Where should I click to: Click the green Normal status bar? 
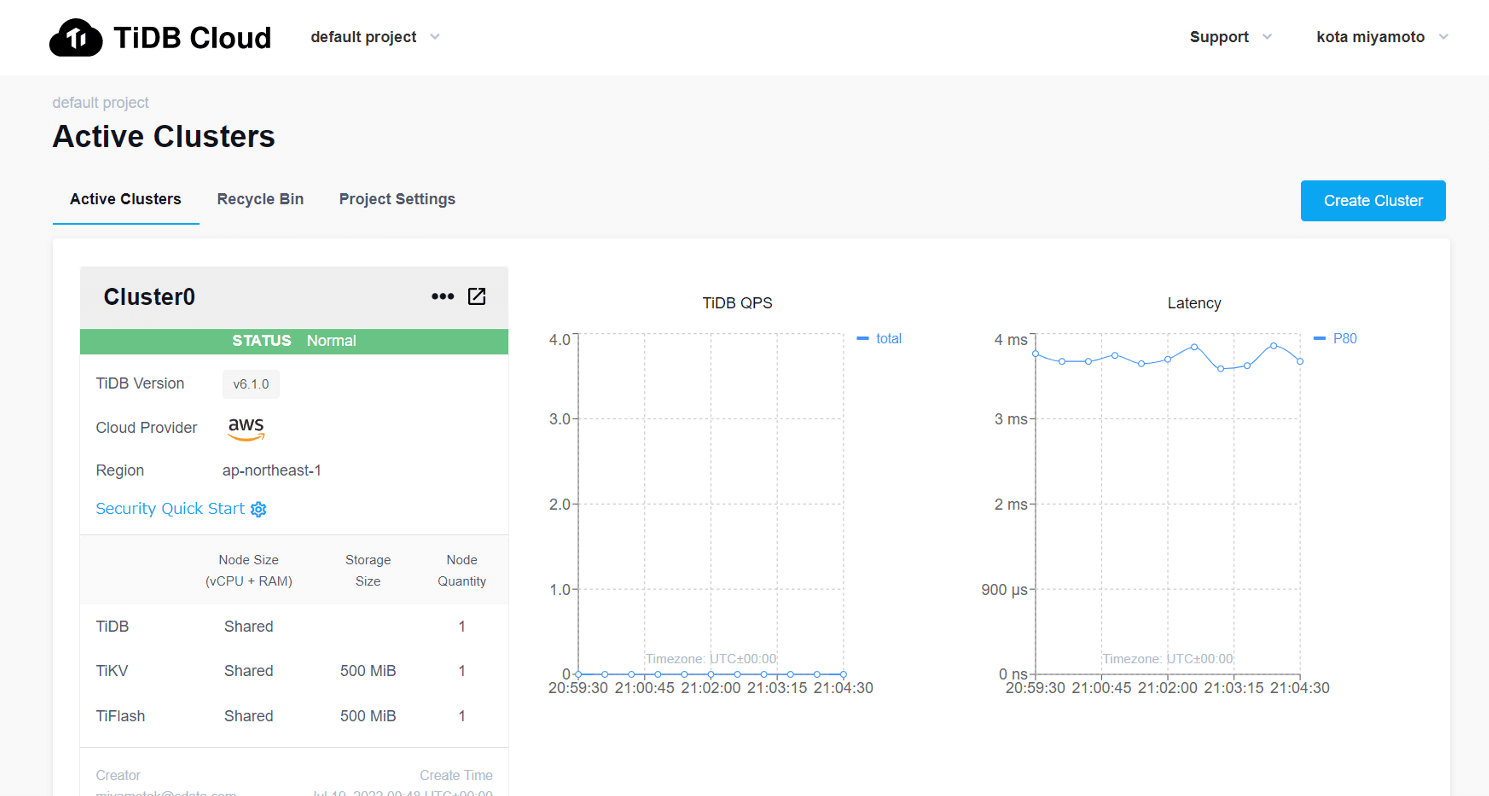point(294,341)
